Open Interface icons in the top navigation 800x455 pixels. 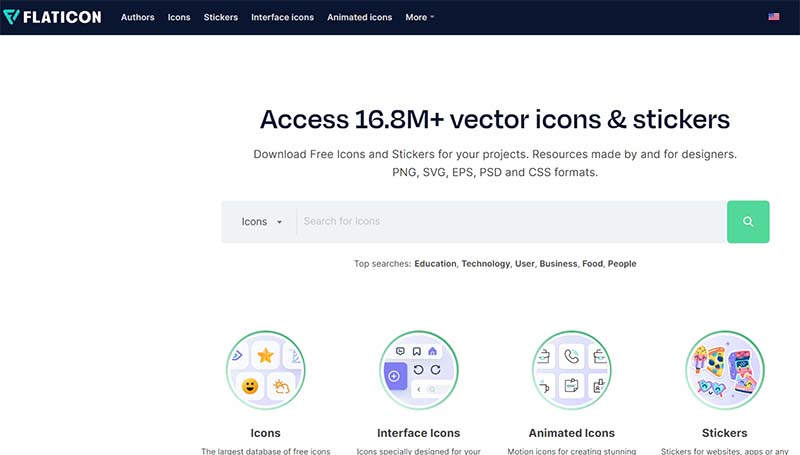click(282, 17)
